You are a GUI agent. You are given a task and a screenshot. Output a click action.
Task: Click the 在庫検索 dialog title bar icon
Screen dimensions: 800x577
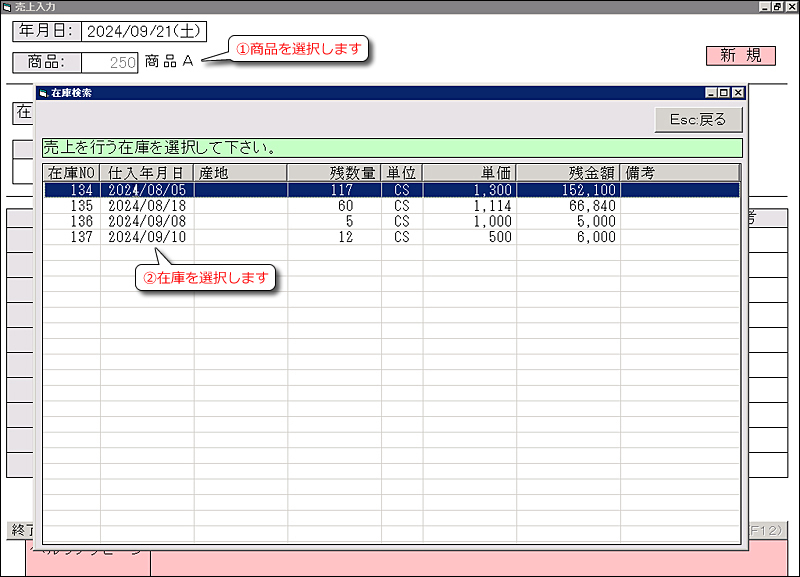(43, 92)
